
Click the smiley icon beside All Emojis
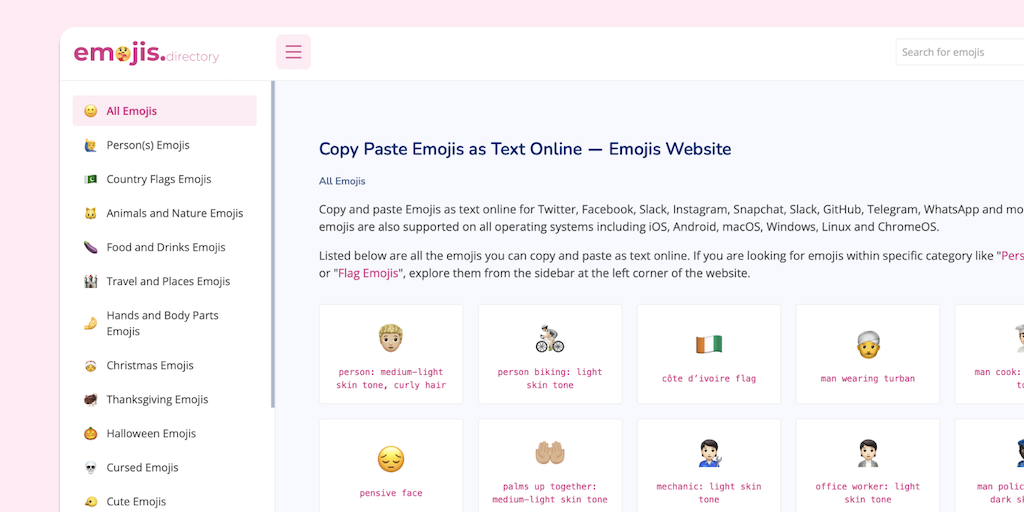(x=91, y=111)
